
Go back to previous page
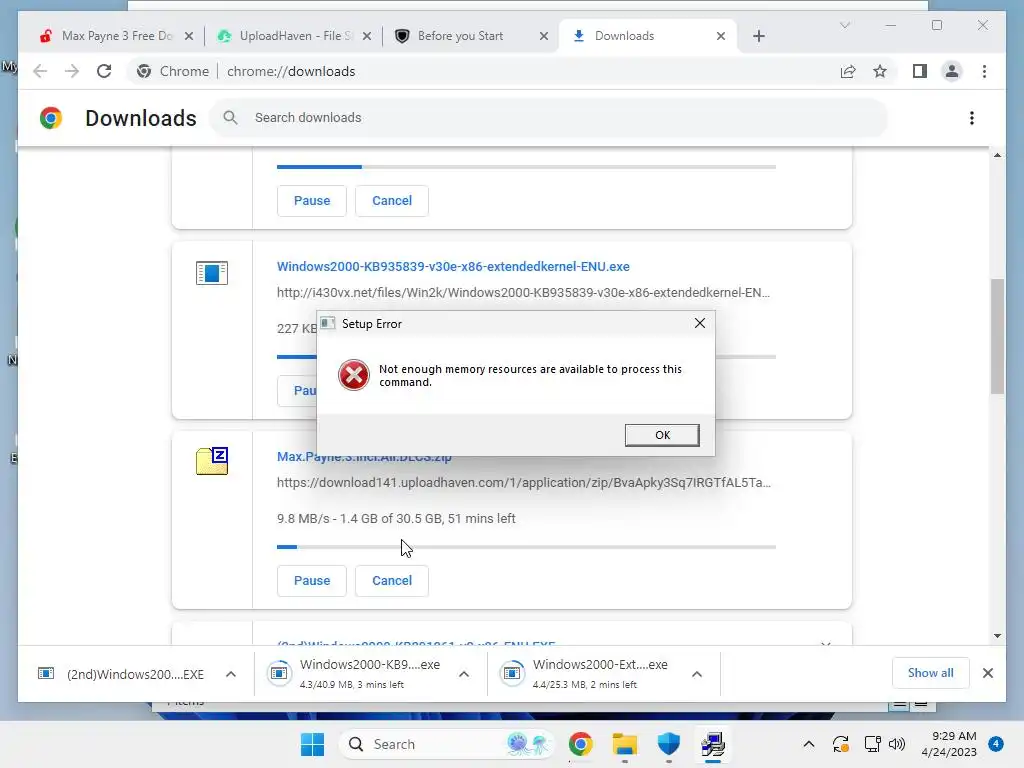coord(40,71)
